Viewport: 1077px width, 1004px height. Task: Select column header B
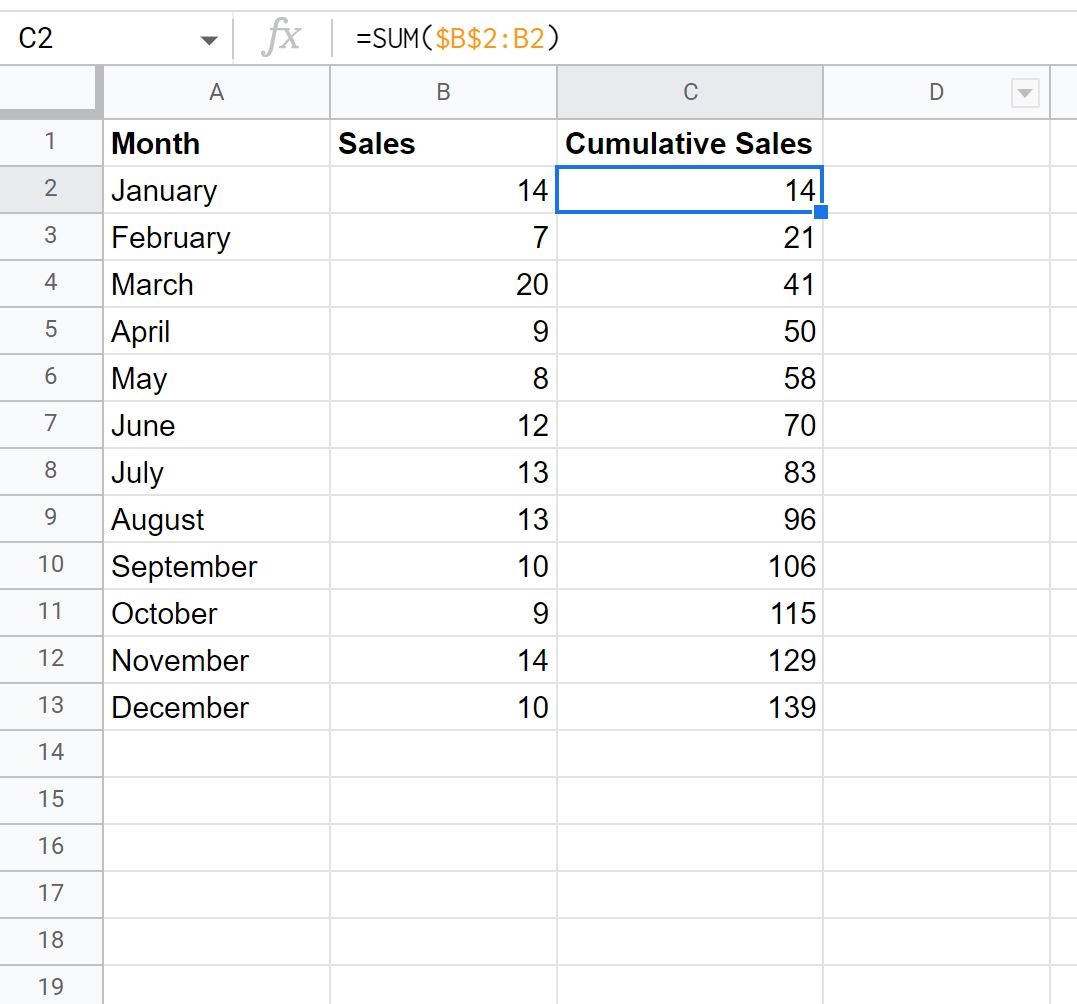click(x=443, y=92)
